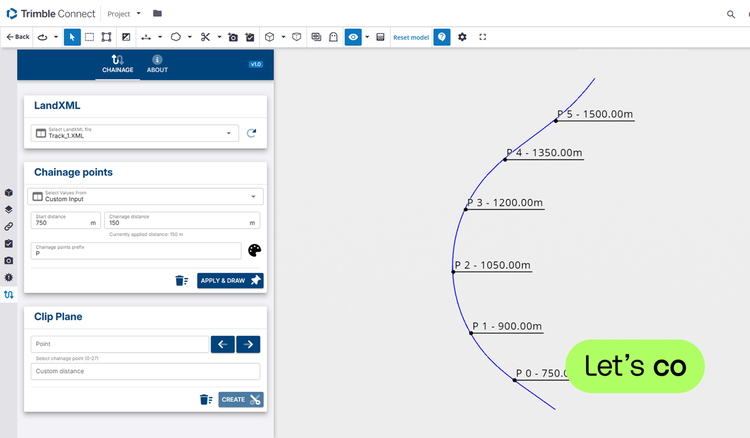Open the Layers icon in the left sidebar
This screenshot has width=750, height=438.
pyautogui.click(x=9, y=209)
